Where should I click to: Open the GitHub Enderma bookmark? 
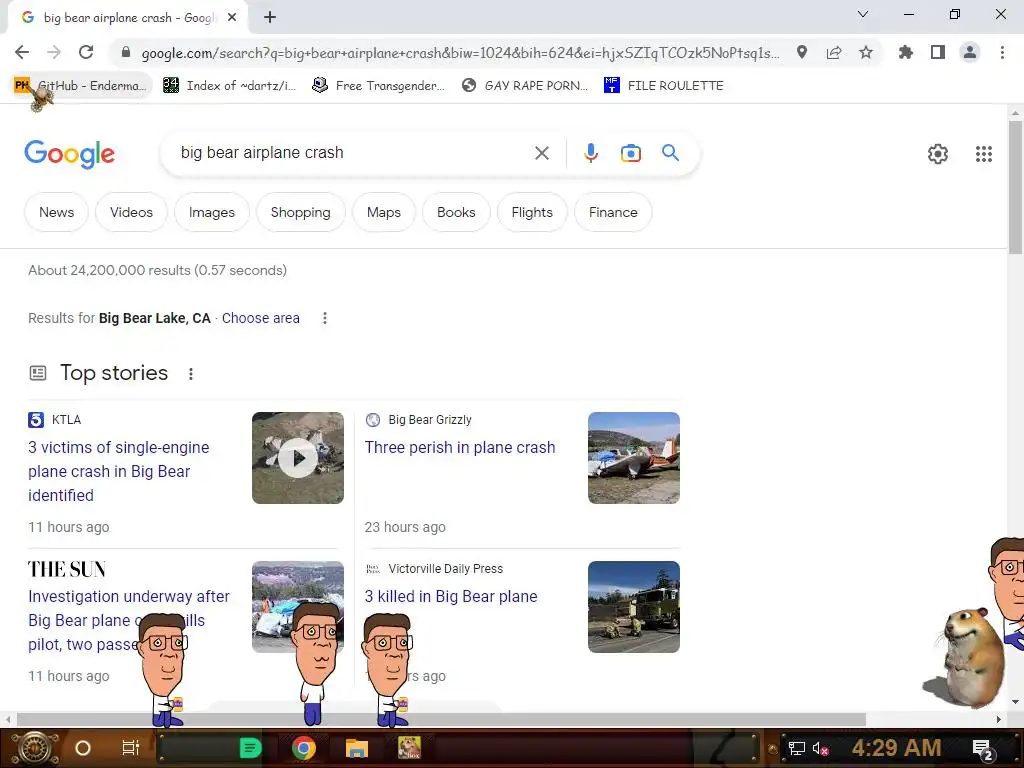[82, 86]
